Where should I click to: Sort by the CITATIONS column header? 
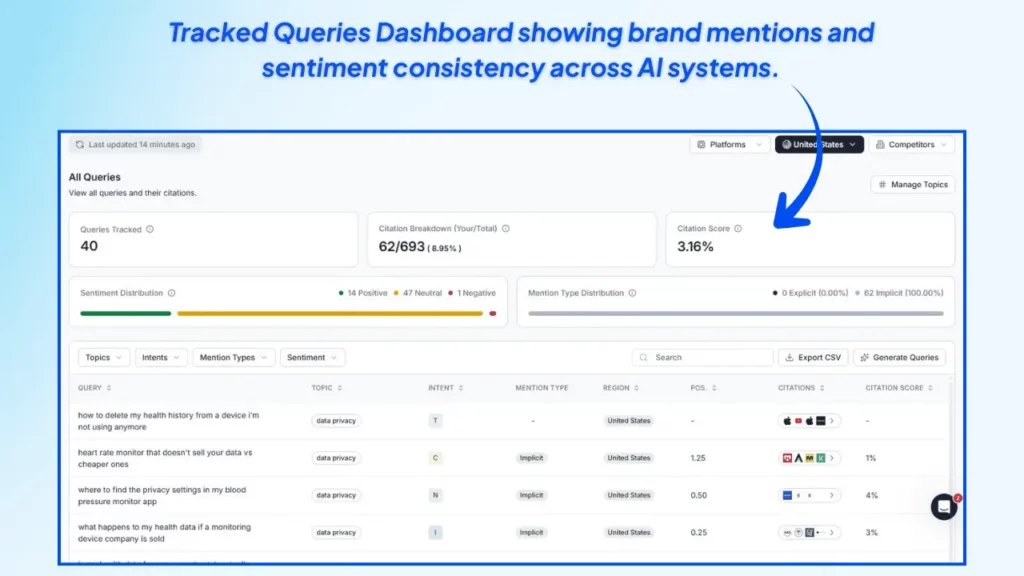(801, 388)
